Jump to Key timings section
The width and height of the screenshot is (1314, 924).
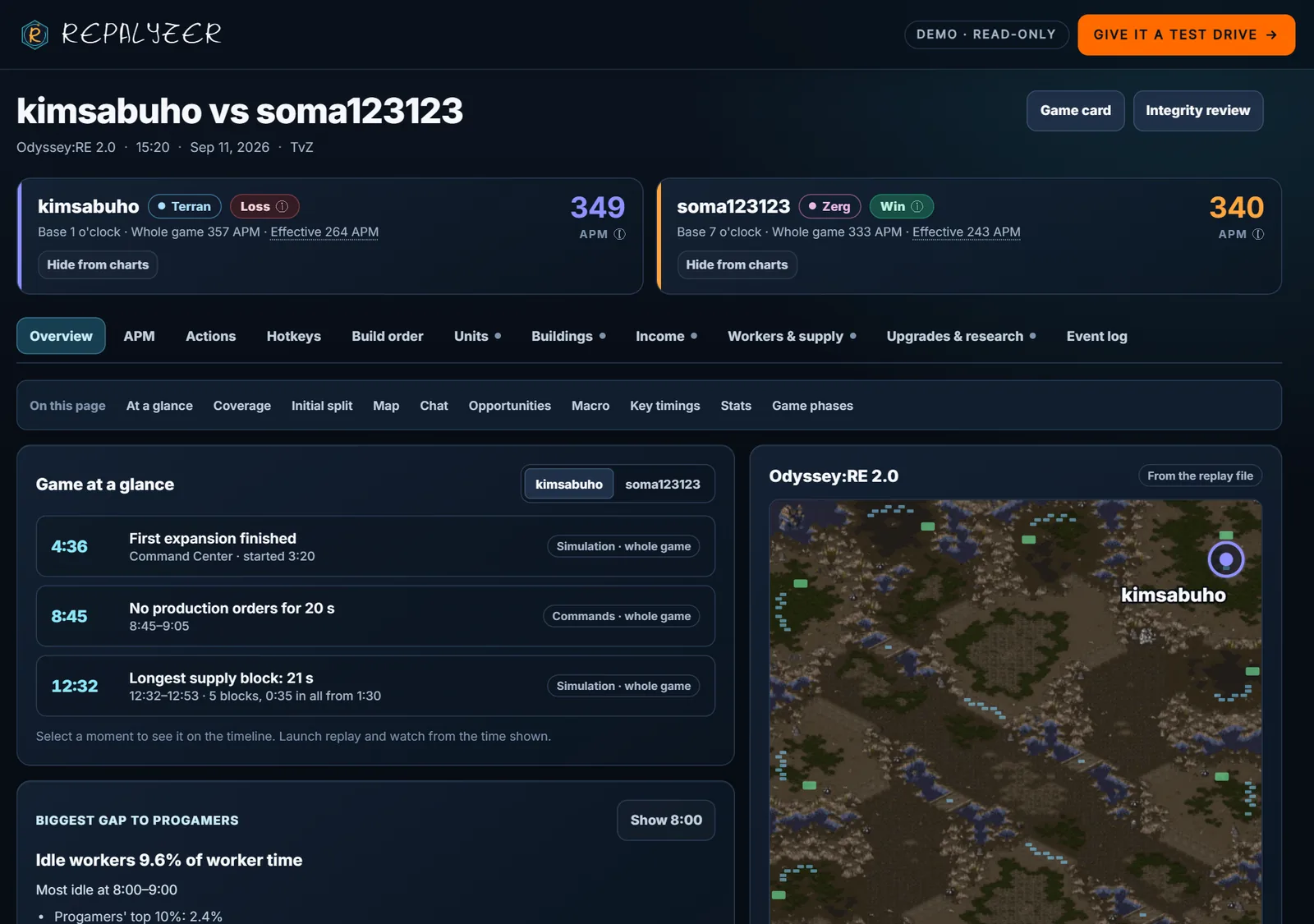[x=665, y=406]
